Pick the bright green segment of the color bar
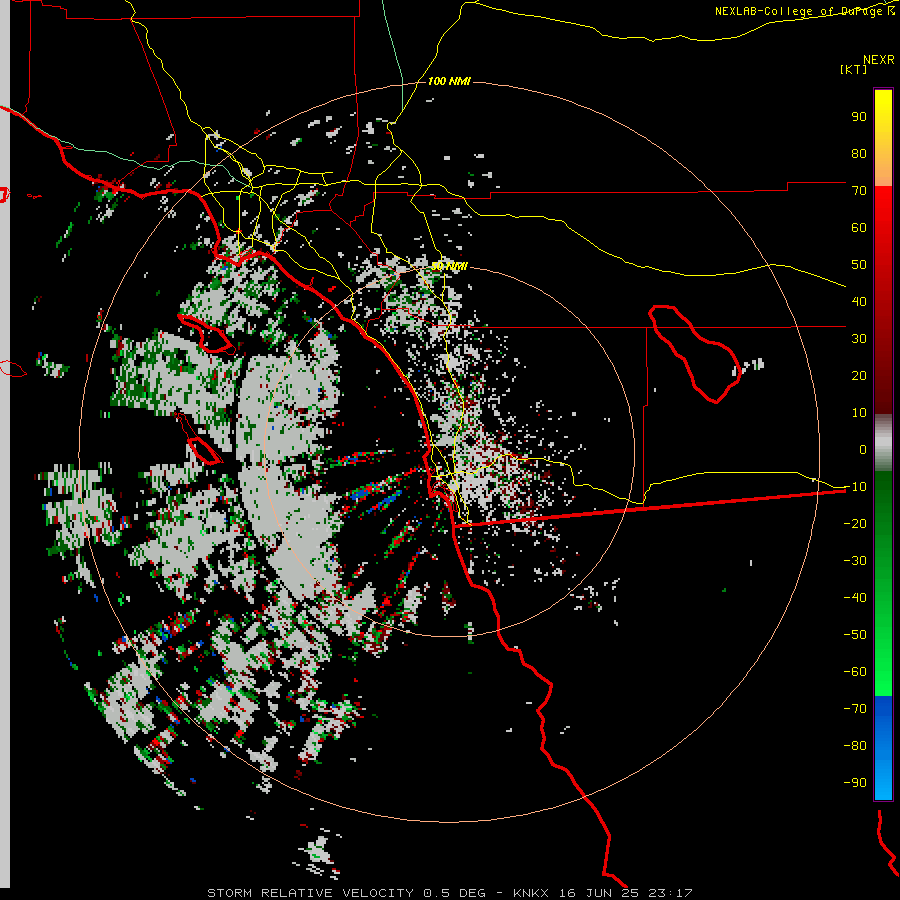This screenshot has height=900, width=900. point(883,660)
